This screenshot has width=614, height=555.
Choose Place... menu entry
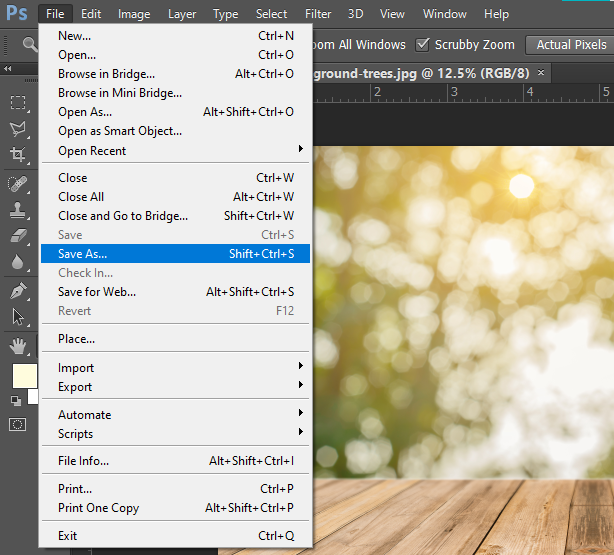tap(175, 339)
